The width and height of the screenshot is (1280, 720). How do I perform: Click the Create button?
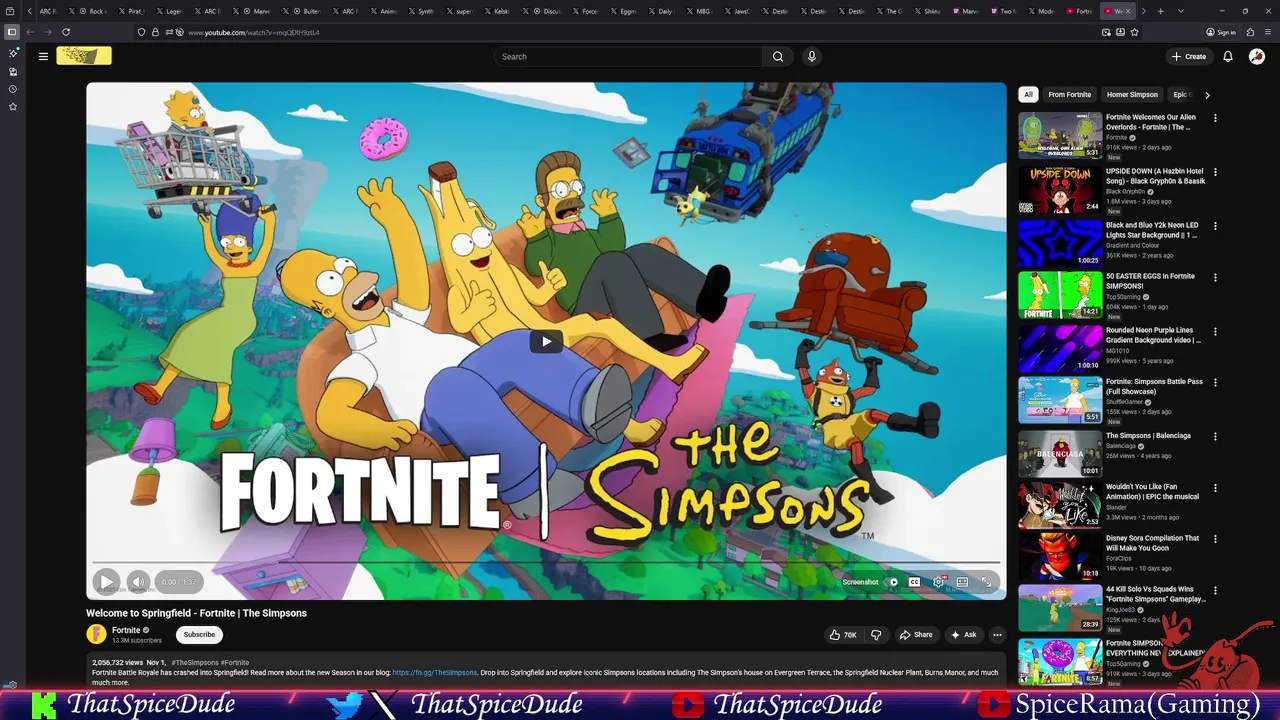point(1189,56)
